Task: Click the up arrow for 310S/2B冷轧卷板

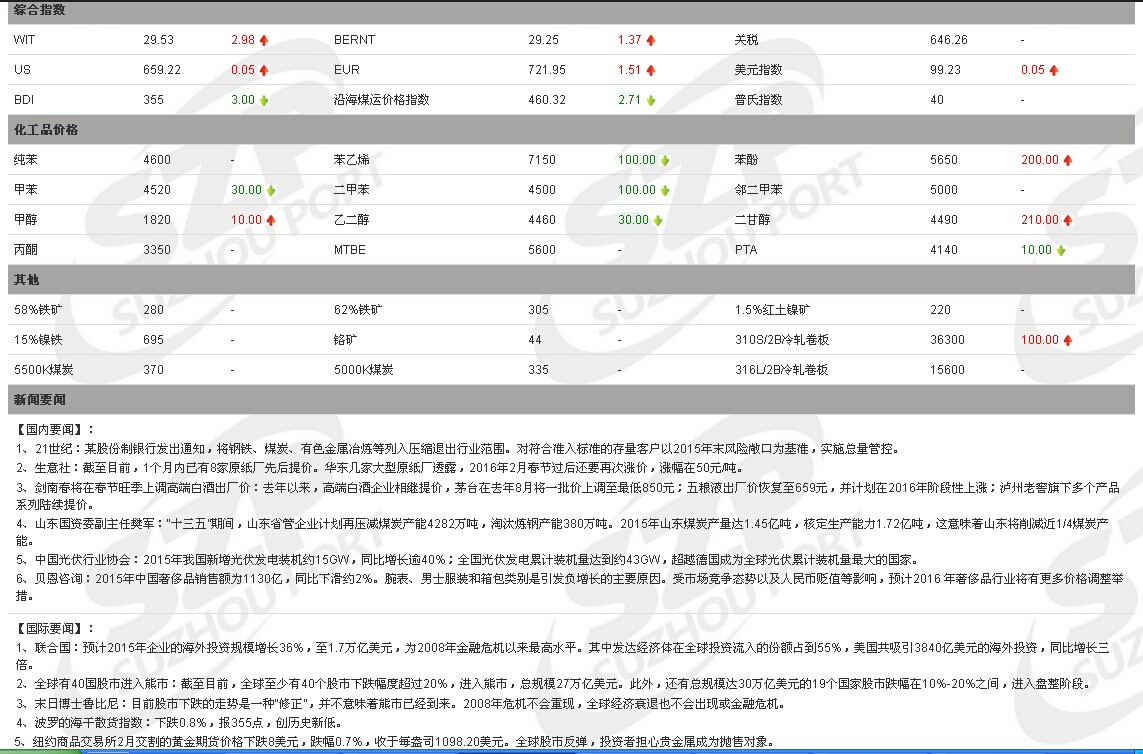Action: pos(1068,340)
